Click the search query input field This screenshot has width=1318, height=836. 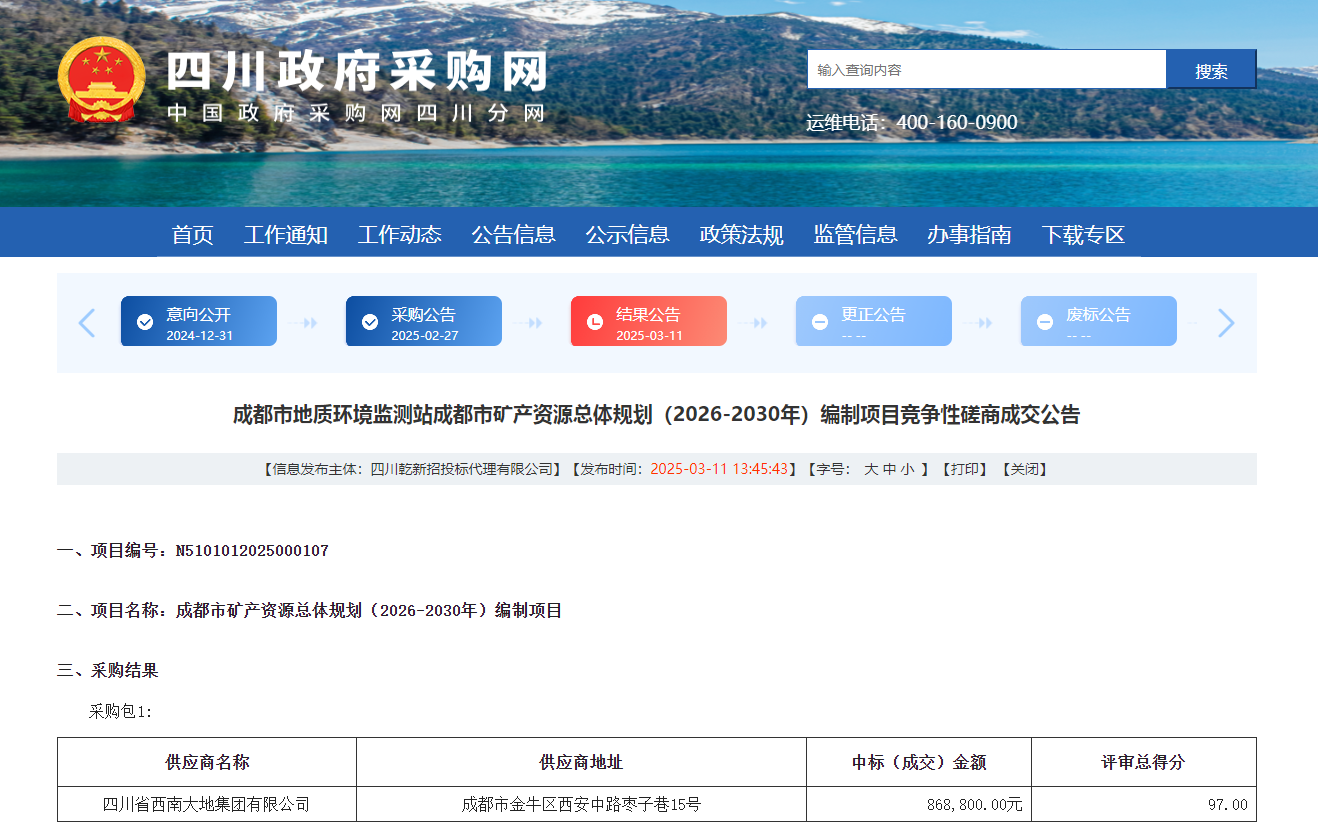(986, 70)
